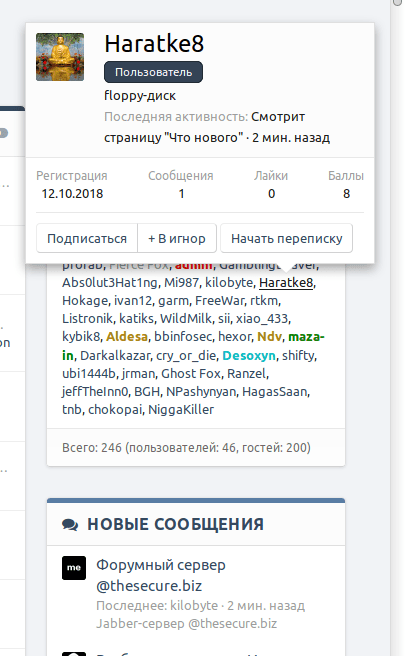Screen dimensions: 405x656
Task: Open the НОВЫЕ СООБЩЕНИЯ heading link
Action: coord(175,524)
